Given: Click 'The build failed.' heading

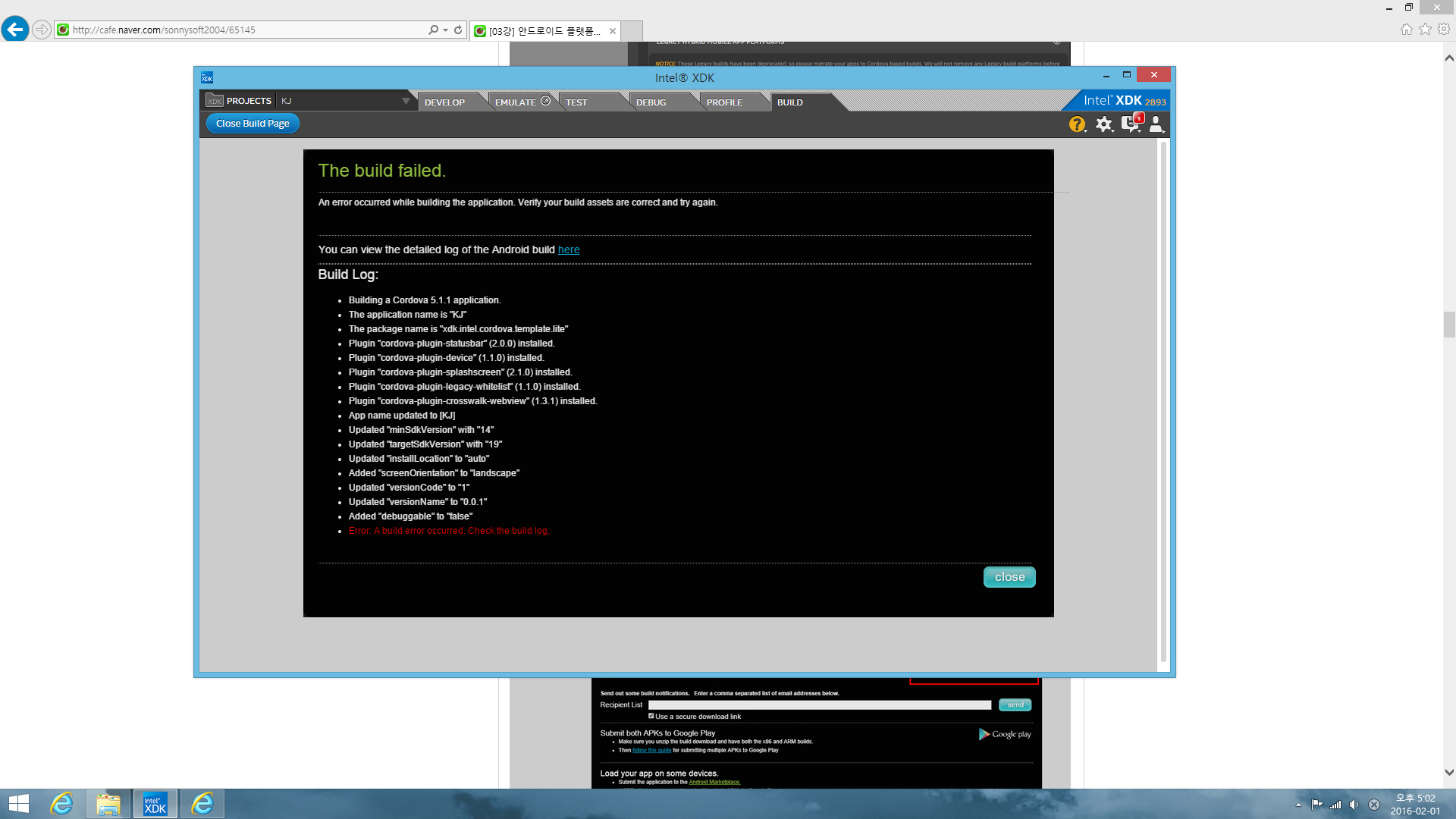Looking at the screenshot, I should [x=381, y=171].
